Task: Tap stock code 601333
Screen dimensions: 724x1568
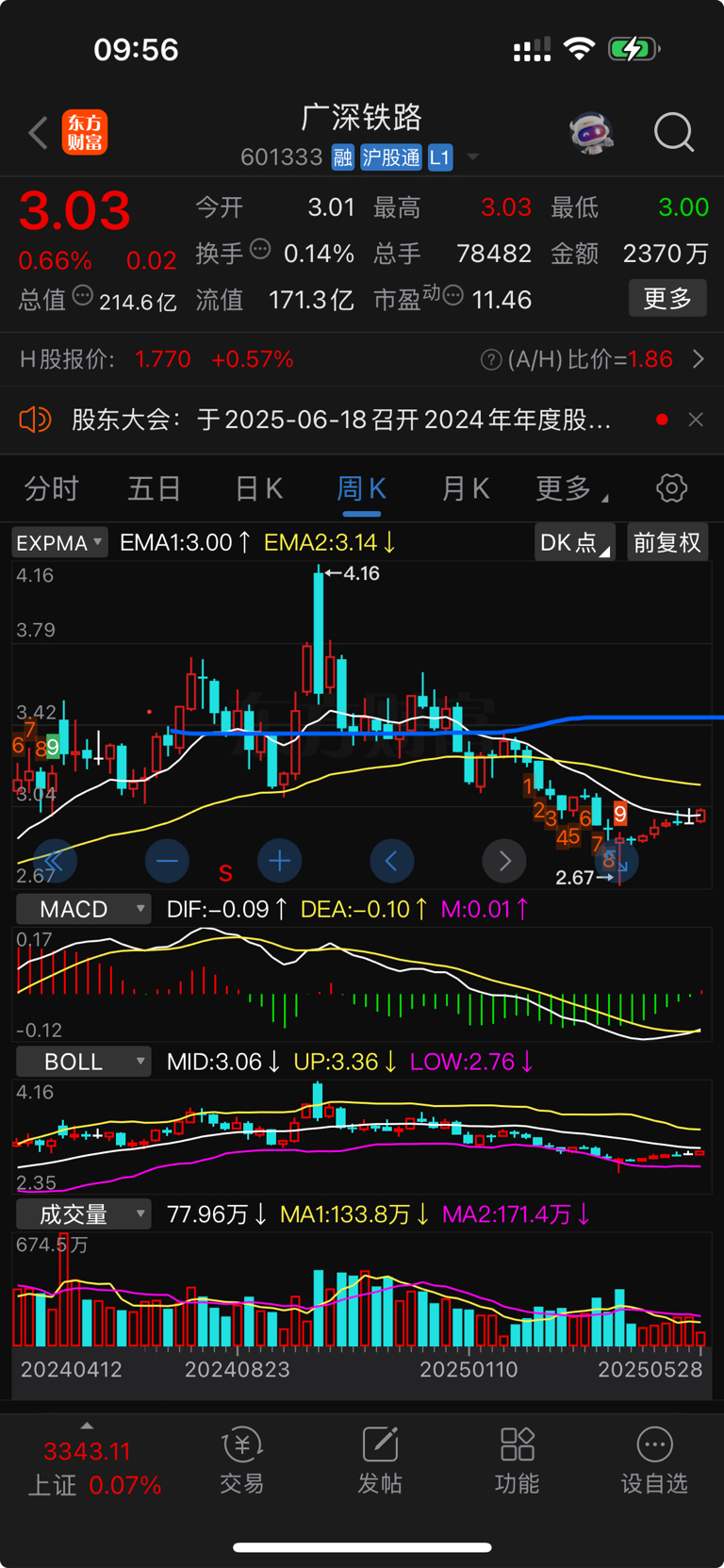Action: tap(282, 157)
